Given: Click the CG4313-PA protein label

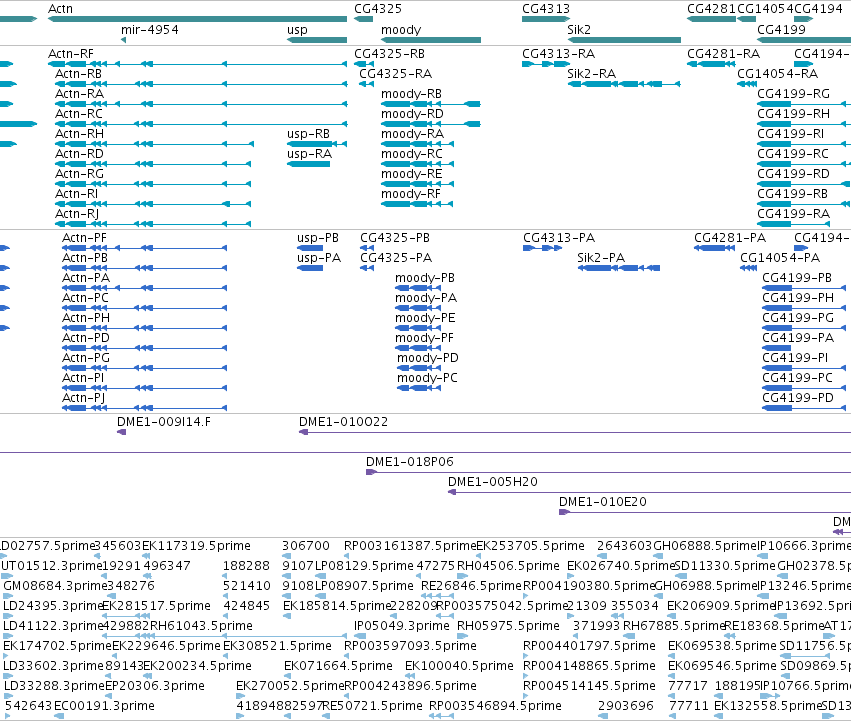Looking at the screenshot, I should pos(559,238).
